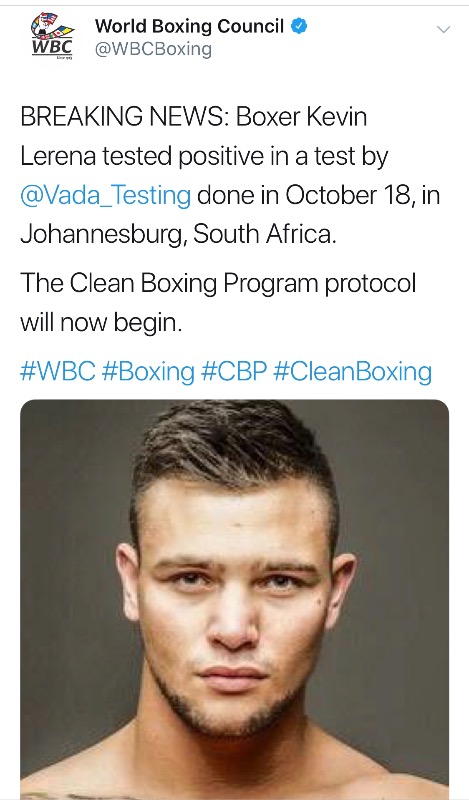This screenshot has width=469, height=800.
Task: Open the #WBC hashtag
Action: pos(58,371)
